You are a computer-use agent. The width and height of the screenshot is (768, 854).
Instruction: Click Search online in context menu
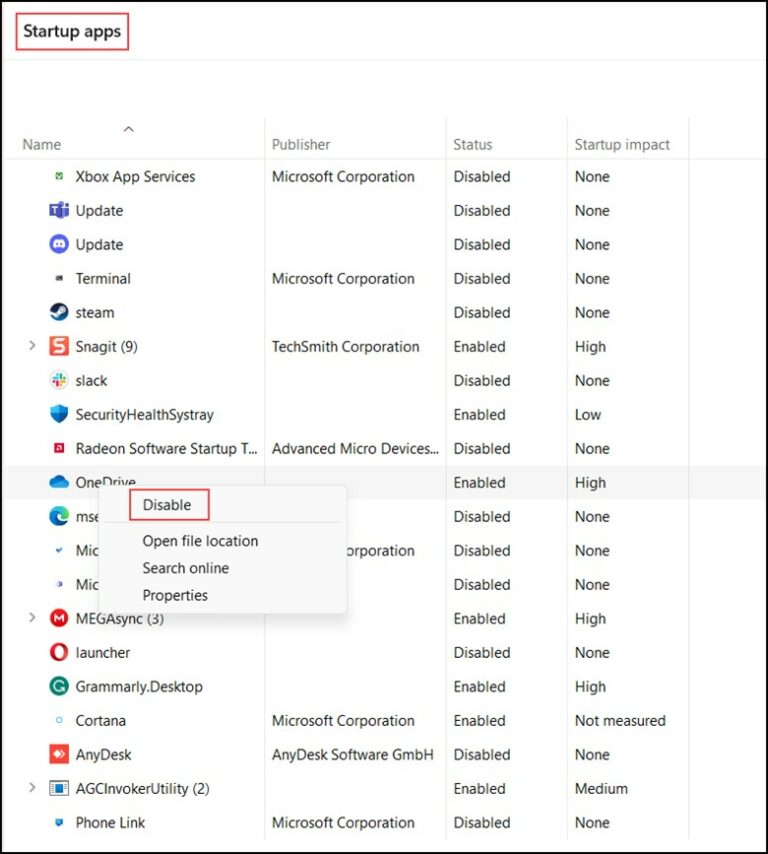[185, 568]
